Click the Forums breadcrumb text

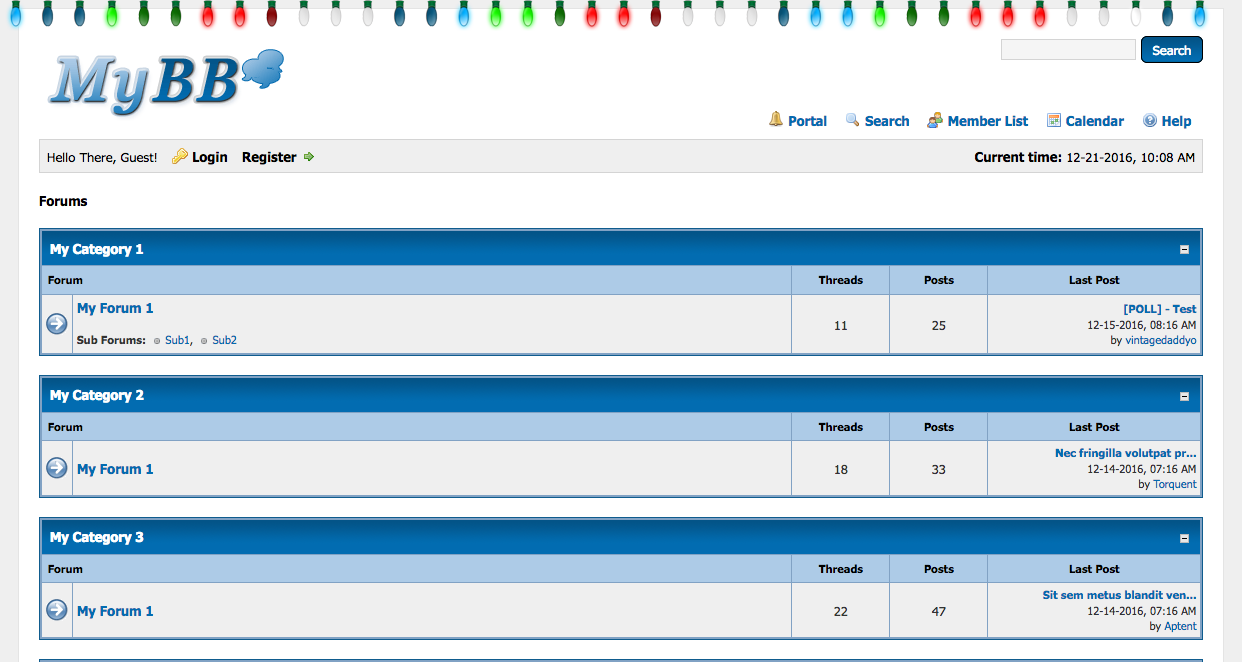[x=63, y=201]
